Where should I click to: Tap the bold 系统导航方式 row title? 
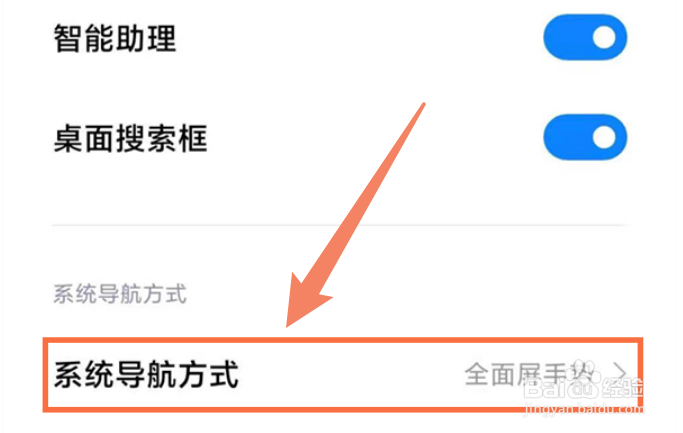click(146, 374)
